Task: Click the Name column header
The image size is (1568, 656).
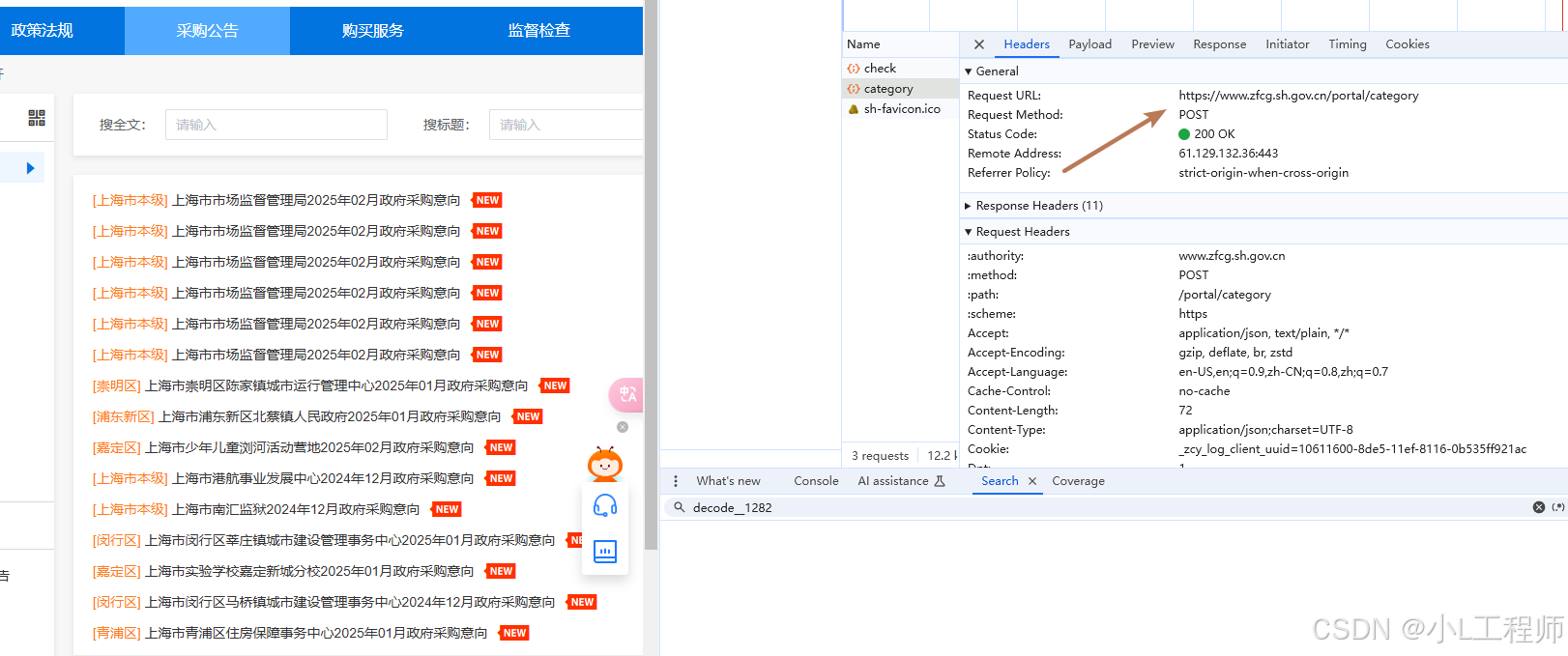Action: pyautogui.click(x=900, y=44)
